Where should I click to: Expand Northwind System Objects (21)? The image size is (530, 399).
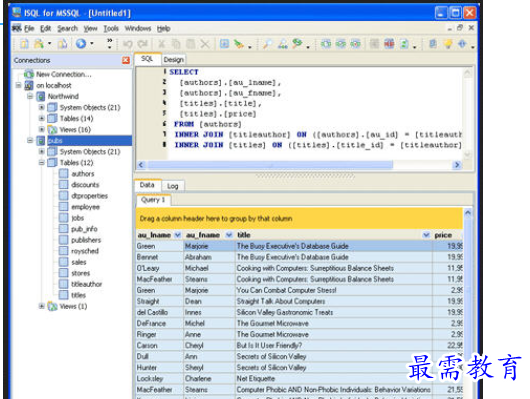[41, 107]
